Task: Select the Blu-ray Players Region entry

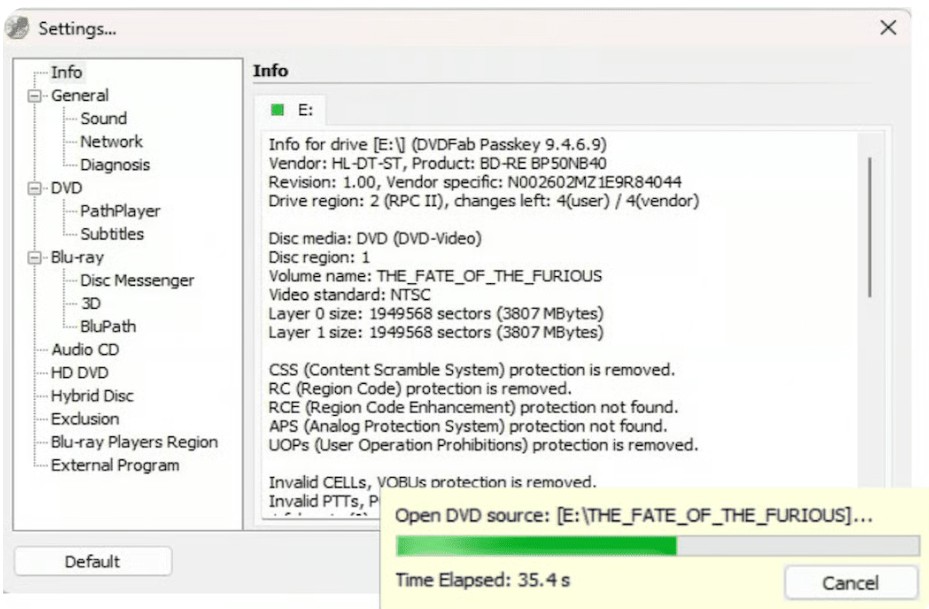Action: tap(134, 442)
